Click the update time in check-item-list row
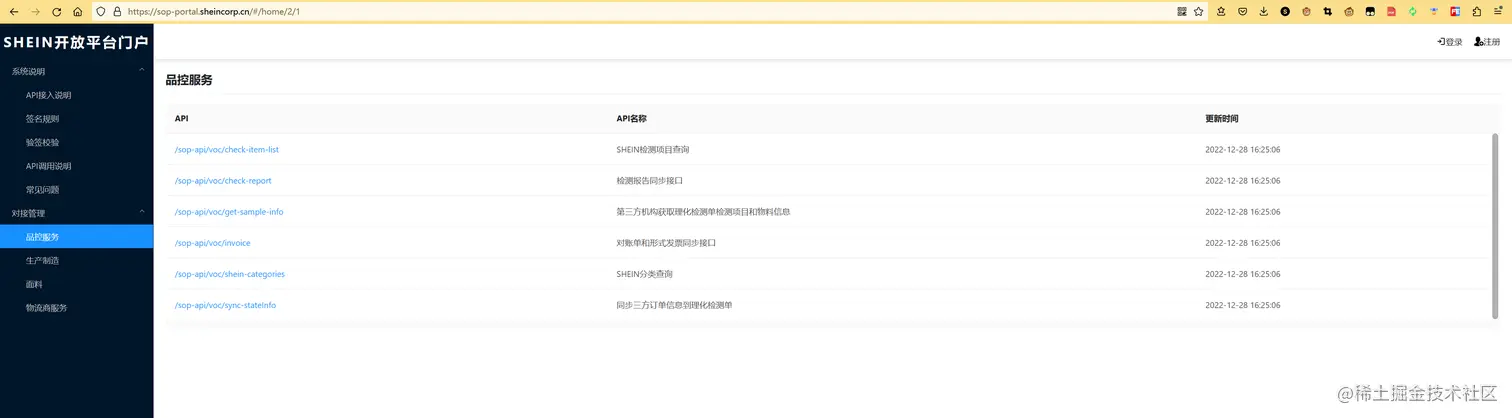1512x418 pixels. click(1242, 150)
